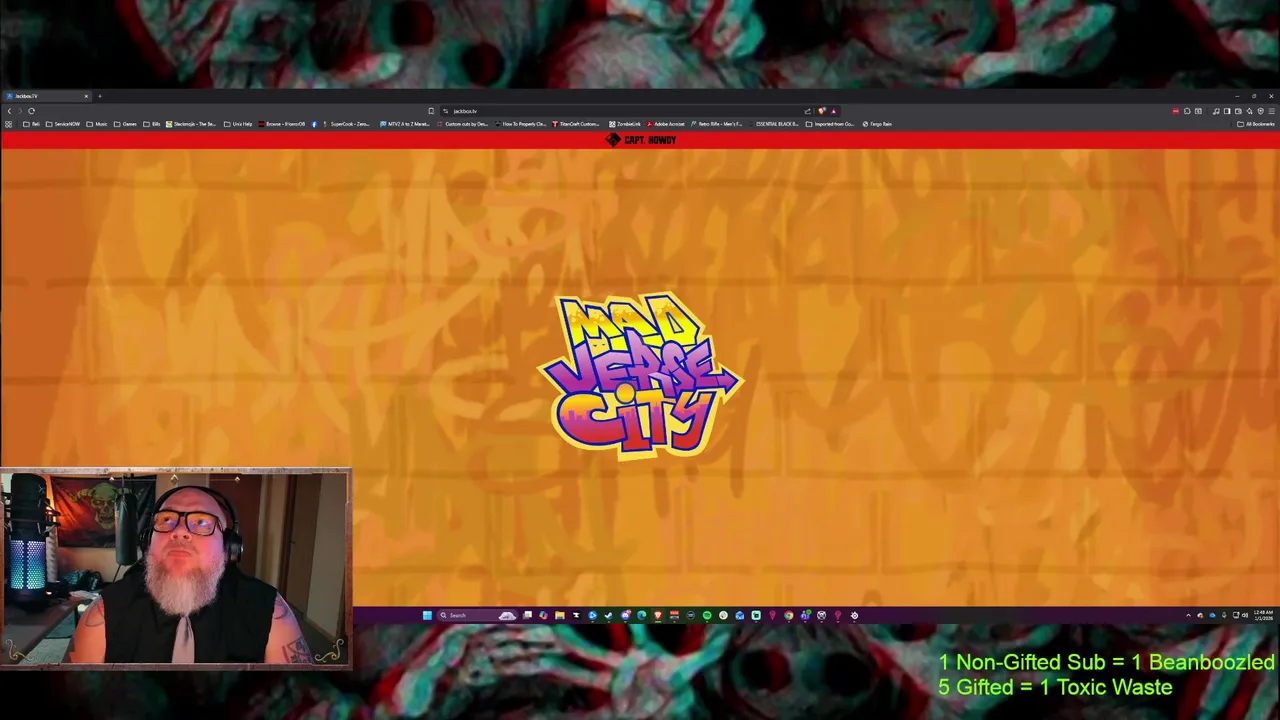This screenshot has height=720, width=1280.
Task: Open the volume control in system tray
Action: 1245,615
